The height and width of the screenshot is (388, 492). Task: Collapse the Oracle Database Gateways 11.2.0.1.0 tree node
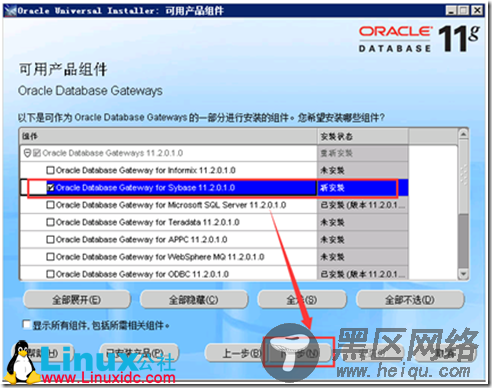click(x=27, y=153)
